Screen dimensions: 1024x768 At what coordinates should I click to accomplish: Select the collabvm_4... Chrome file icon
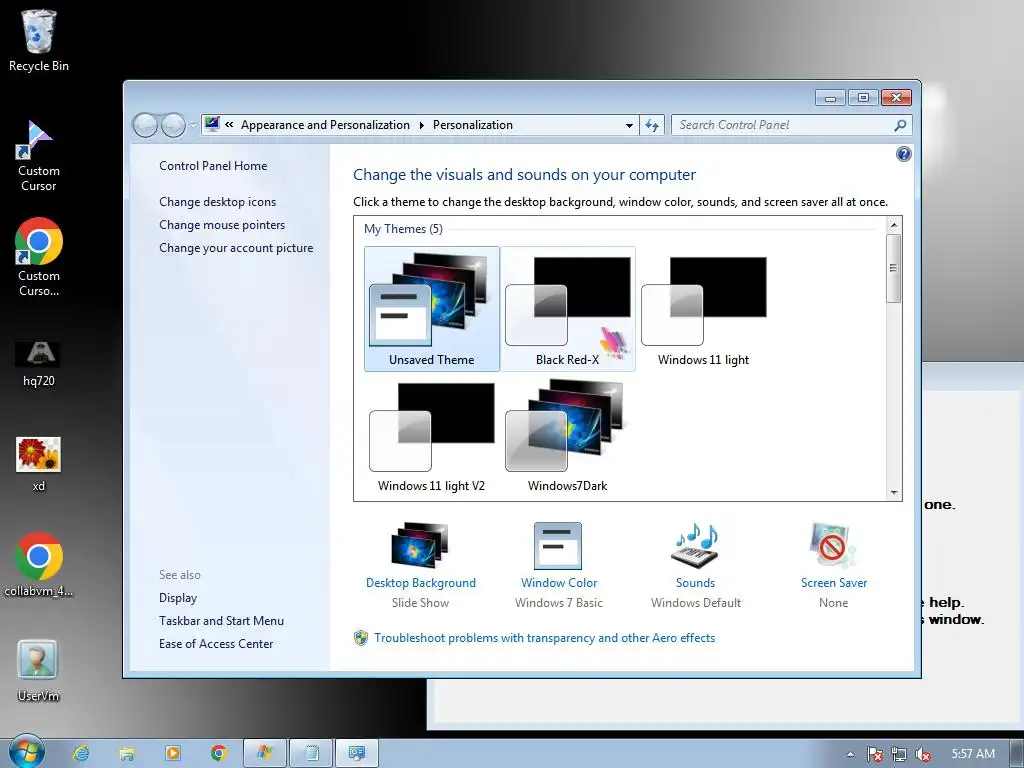pyautogui.click(x=39, y=566)
